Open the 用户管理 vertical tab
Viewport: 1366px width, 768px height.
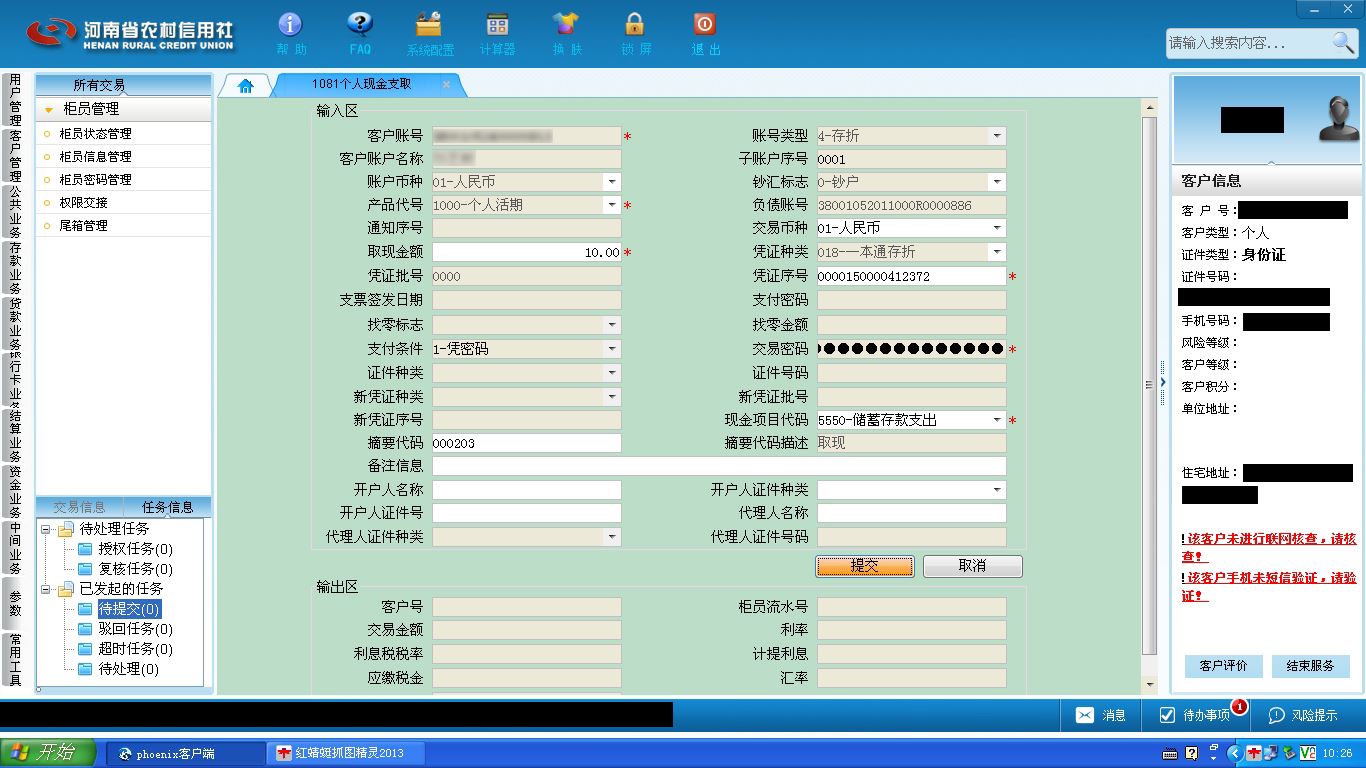tap(15, 100)
